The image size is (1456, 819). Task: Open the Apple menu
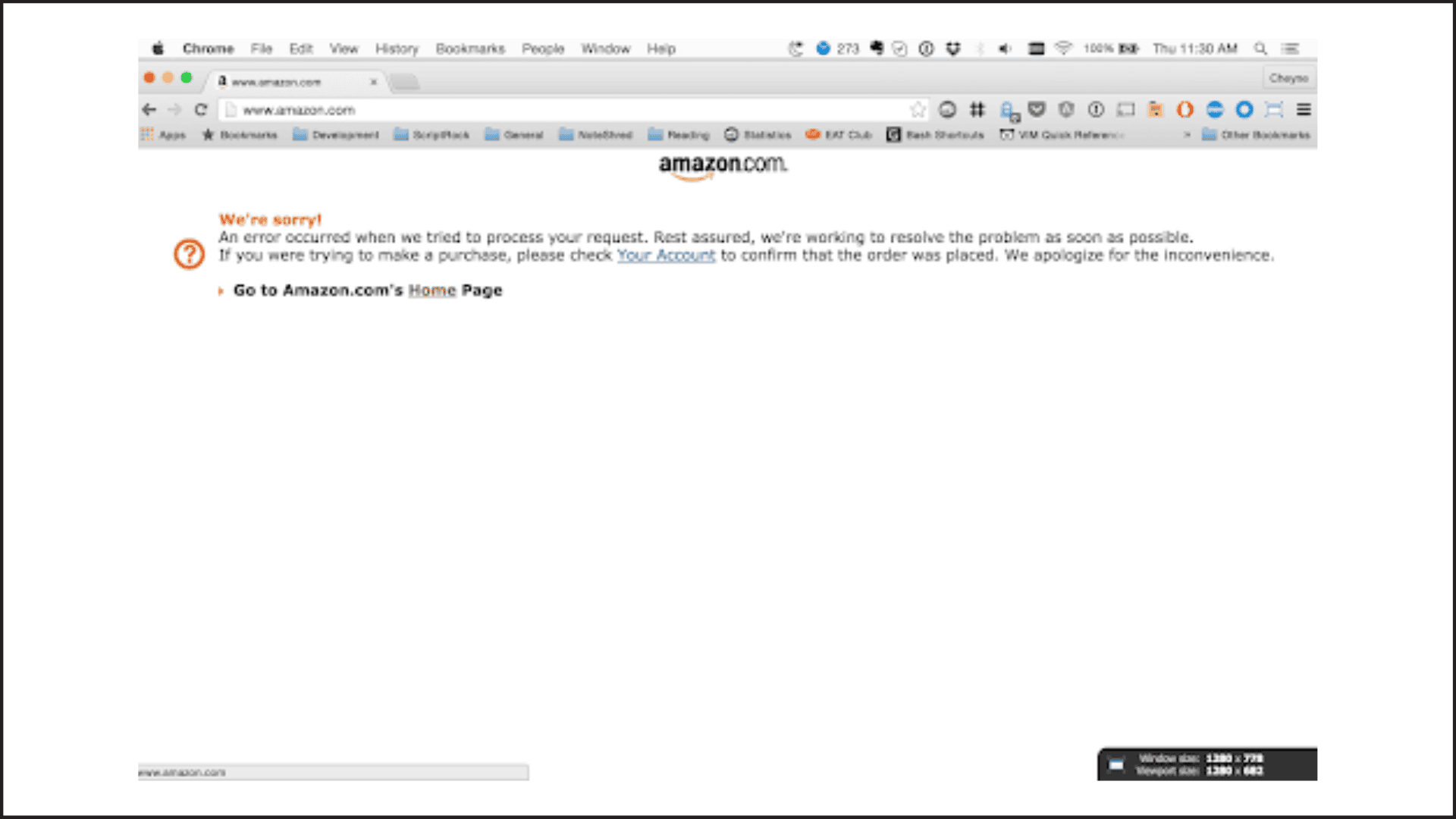click(x=158, y=49)
